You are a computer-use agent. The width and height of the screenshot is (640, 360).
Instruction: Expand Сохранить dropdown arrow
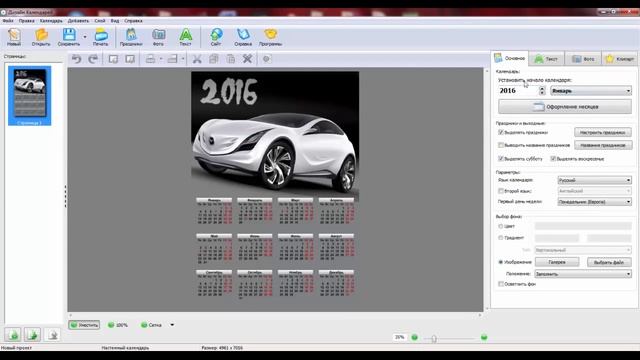[85, 37]
